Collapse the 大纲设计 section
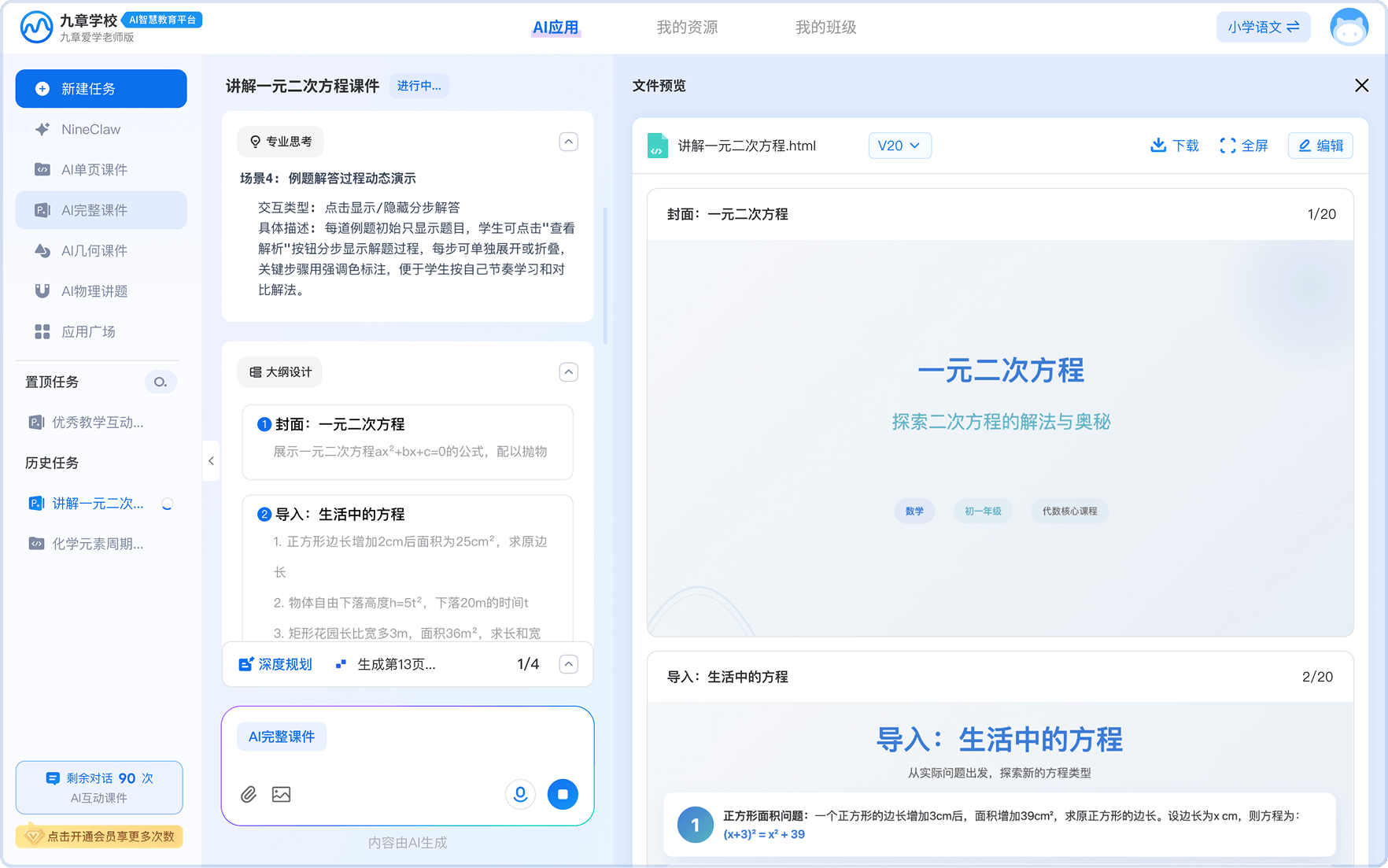The width and height of the screenshot is (1388, 868). (x=568, y=372)
